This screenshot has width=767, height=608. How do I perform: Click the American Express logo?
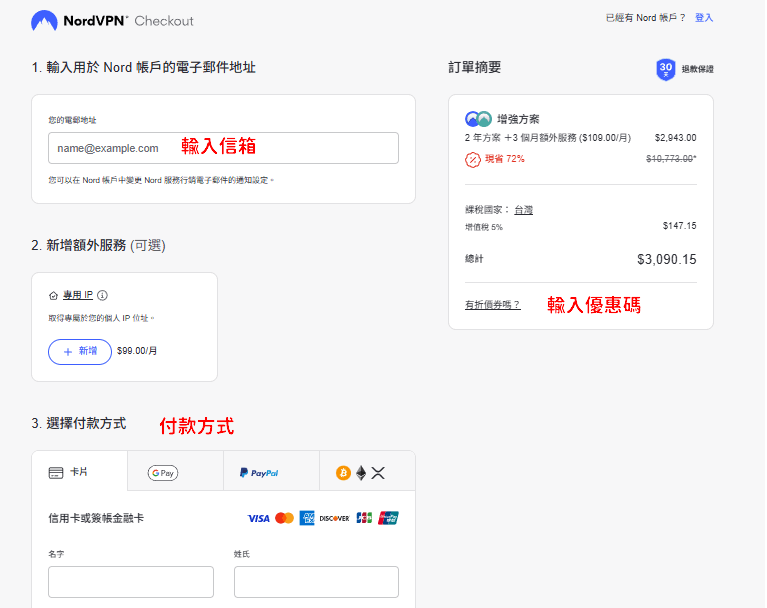[x=307, y=518]
